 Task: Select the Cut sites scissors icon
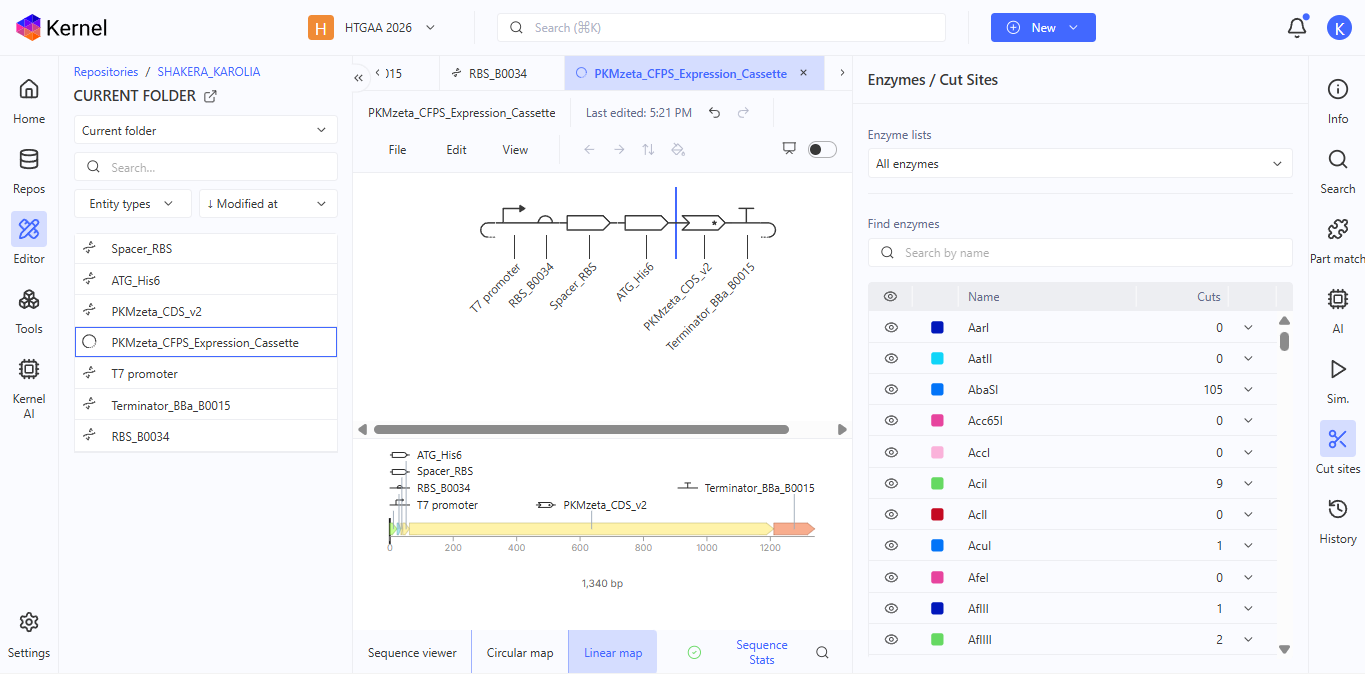pos(1338,438)
